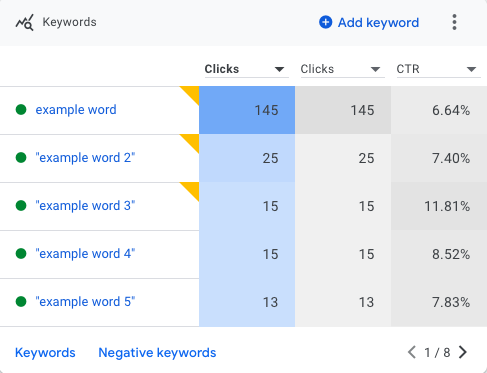Click the green status dot for example word

point(21,109)
